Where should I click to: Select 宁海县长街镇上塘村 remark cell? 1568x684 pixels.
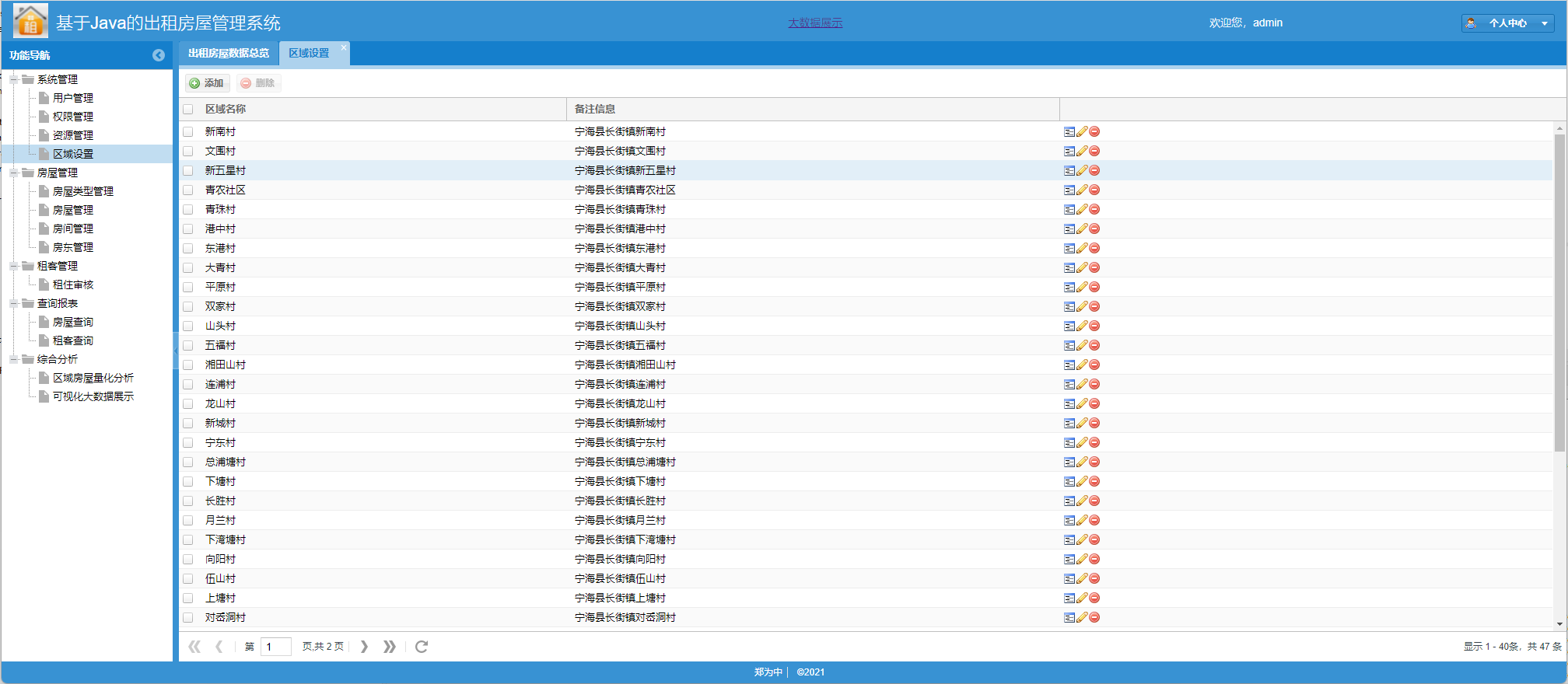620,598
